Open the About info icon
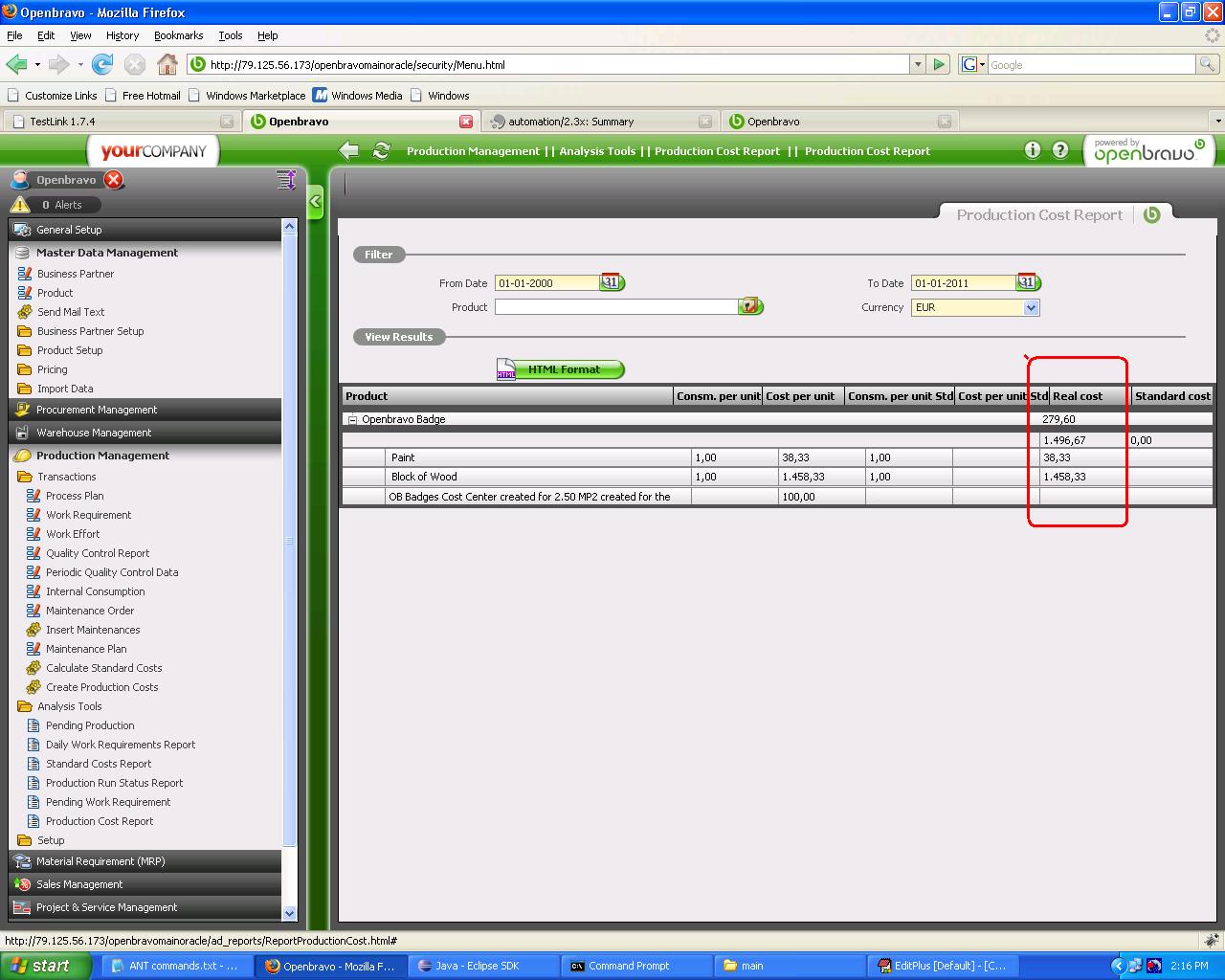Screen dimensions: 1225x980 click(x=1032, y=150)
